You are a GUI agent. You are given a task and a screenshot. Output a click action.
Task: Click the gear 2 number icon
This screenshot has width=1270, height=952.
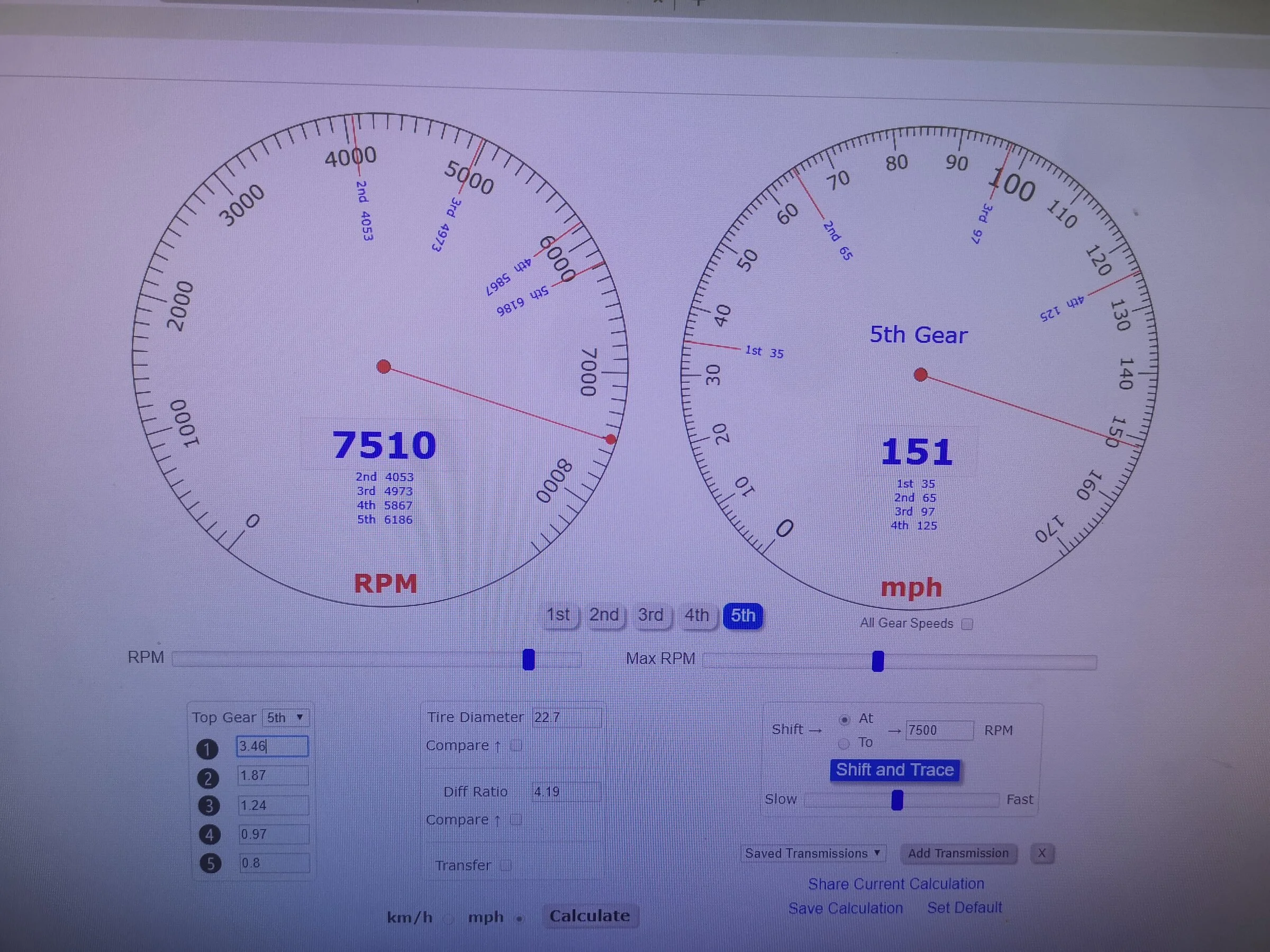point(208,778)
